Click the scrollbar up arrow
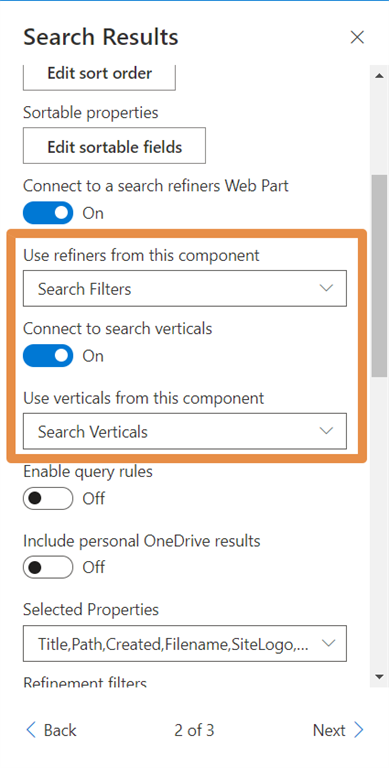The image size is (389, 768). click(x=379, y=75)
